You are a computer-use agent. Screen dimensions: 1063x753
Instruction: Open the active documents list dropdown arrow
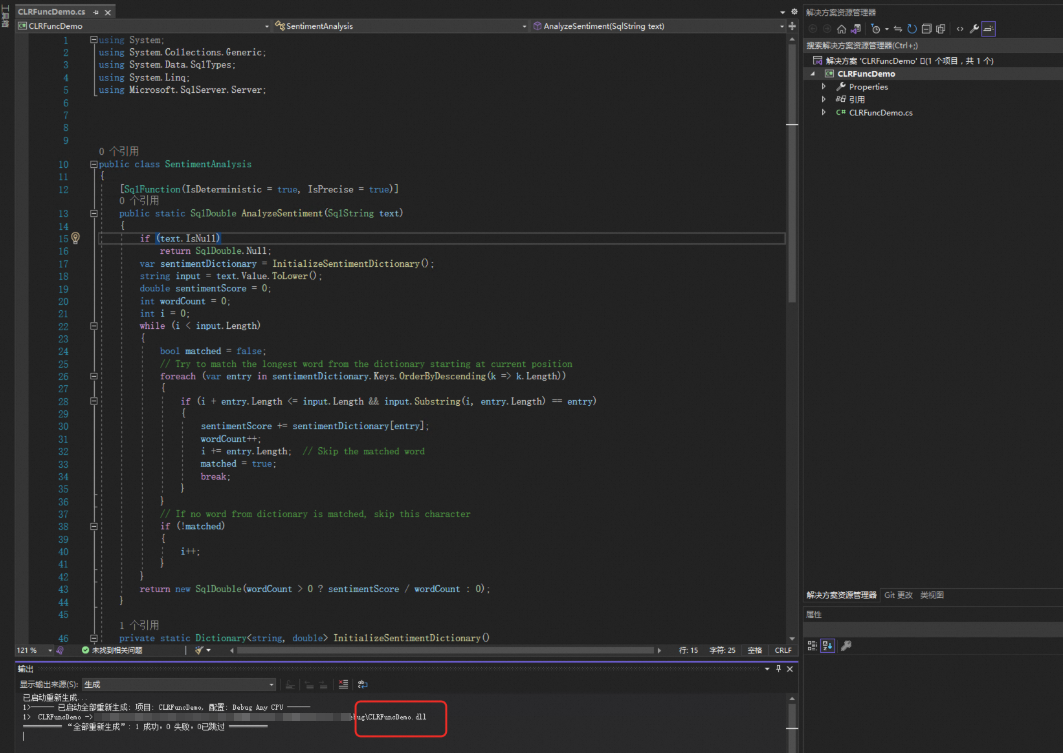click(782, 12)
